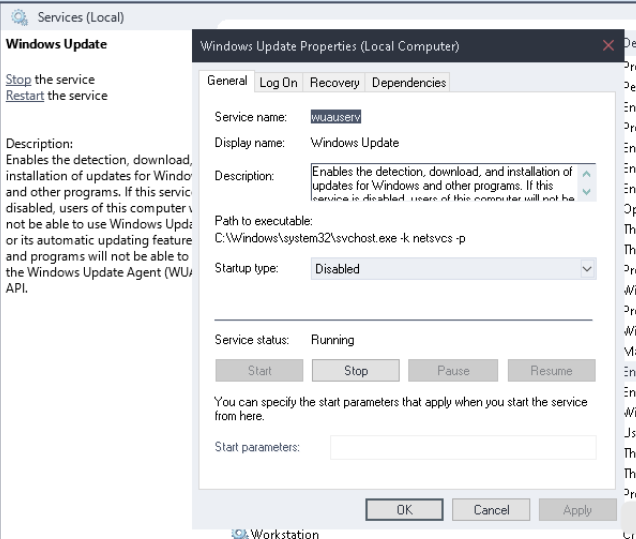This screenshot has width=636, height=539.
Task: Click the Workstation service gear icon
Action: 240,534
